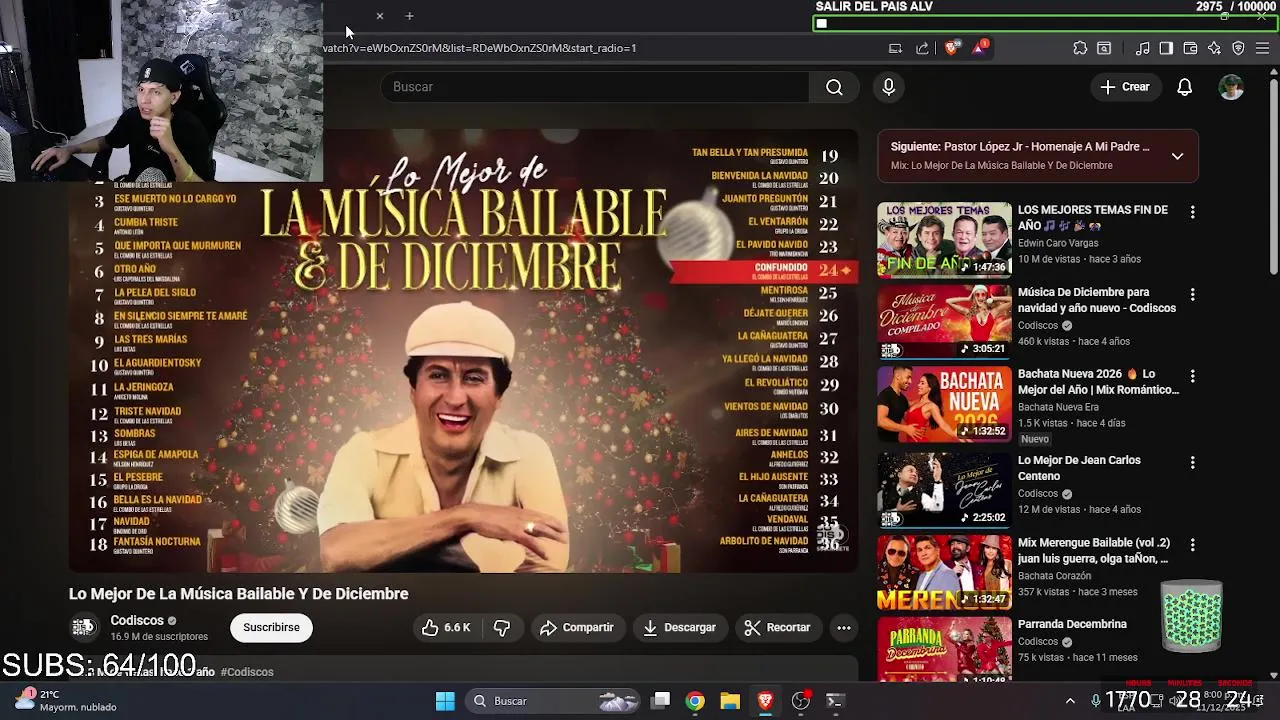
Task: Open Brave browser from taskbar
Action: [765, 701]
